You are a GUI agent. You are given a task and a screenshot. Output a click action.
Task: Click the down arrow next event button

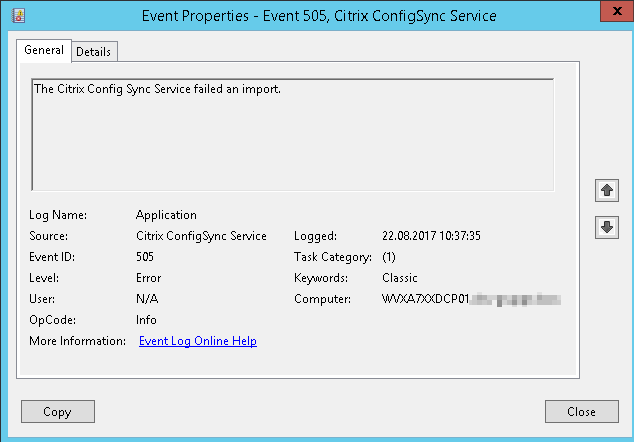pos(606,227)
